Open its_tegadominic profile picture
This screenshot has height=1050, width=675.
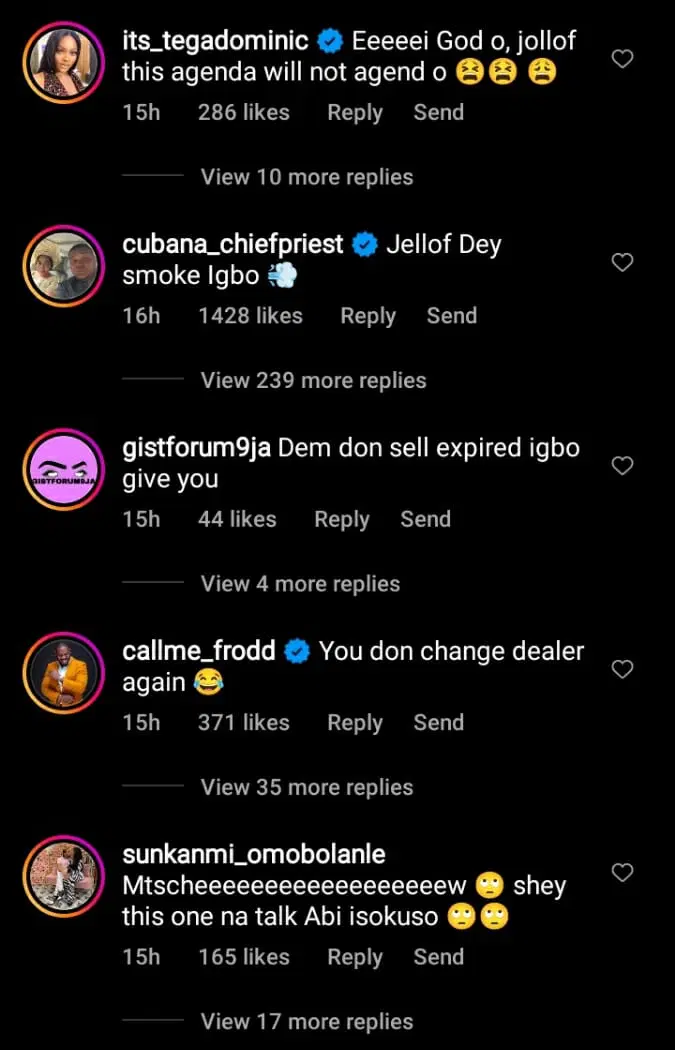click(62, 62)
